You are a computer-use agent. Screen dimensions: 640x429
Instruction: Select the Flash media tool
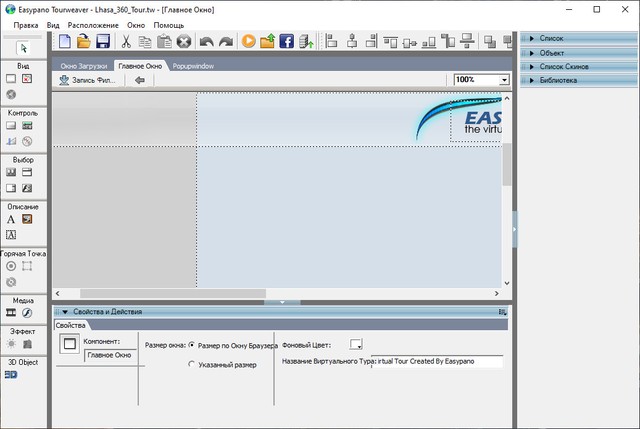pyautogui.click(x=27, y=313)
